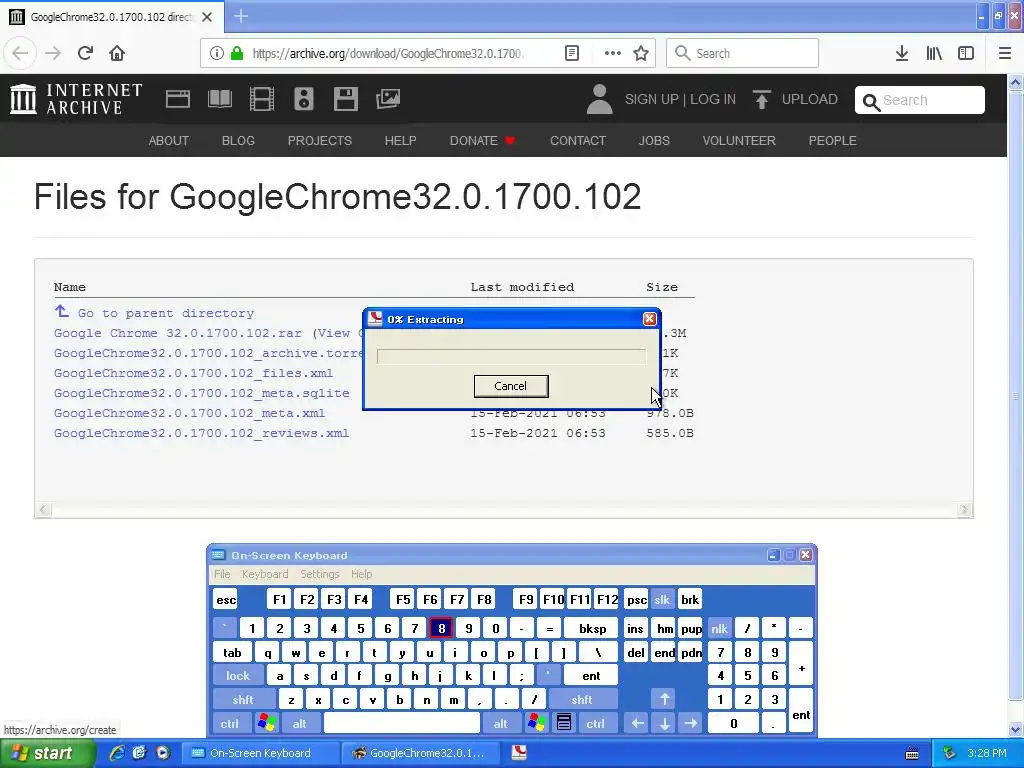Click the user avatar icon
The image size is (1024, 768).
(599, 99)
